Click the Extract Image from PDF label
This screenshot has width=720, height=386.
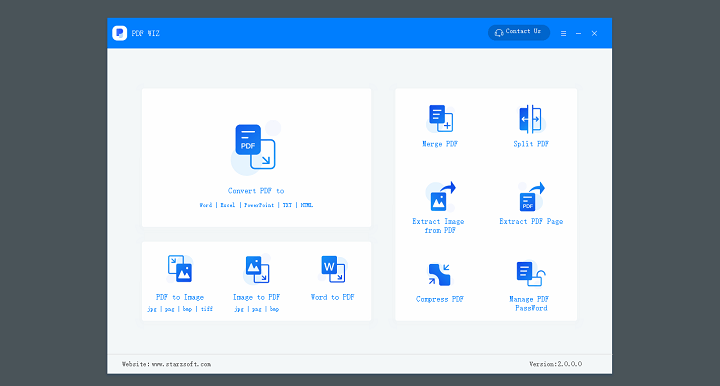(x=438, y=226)
